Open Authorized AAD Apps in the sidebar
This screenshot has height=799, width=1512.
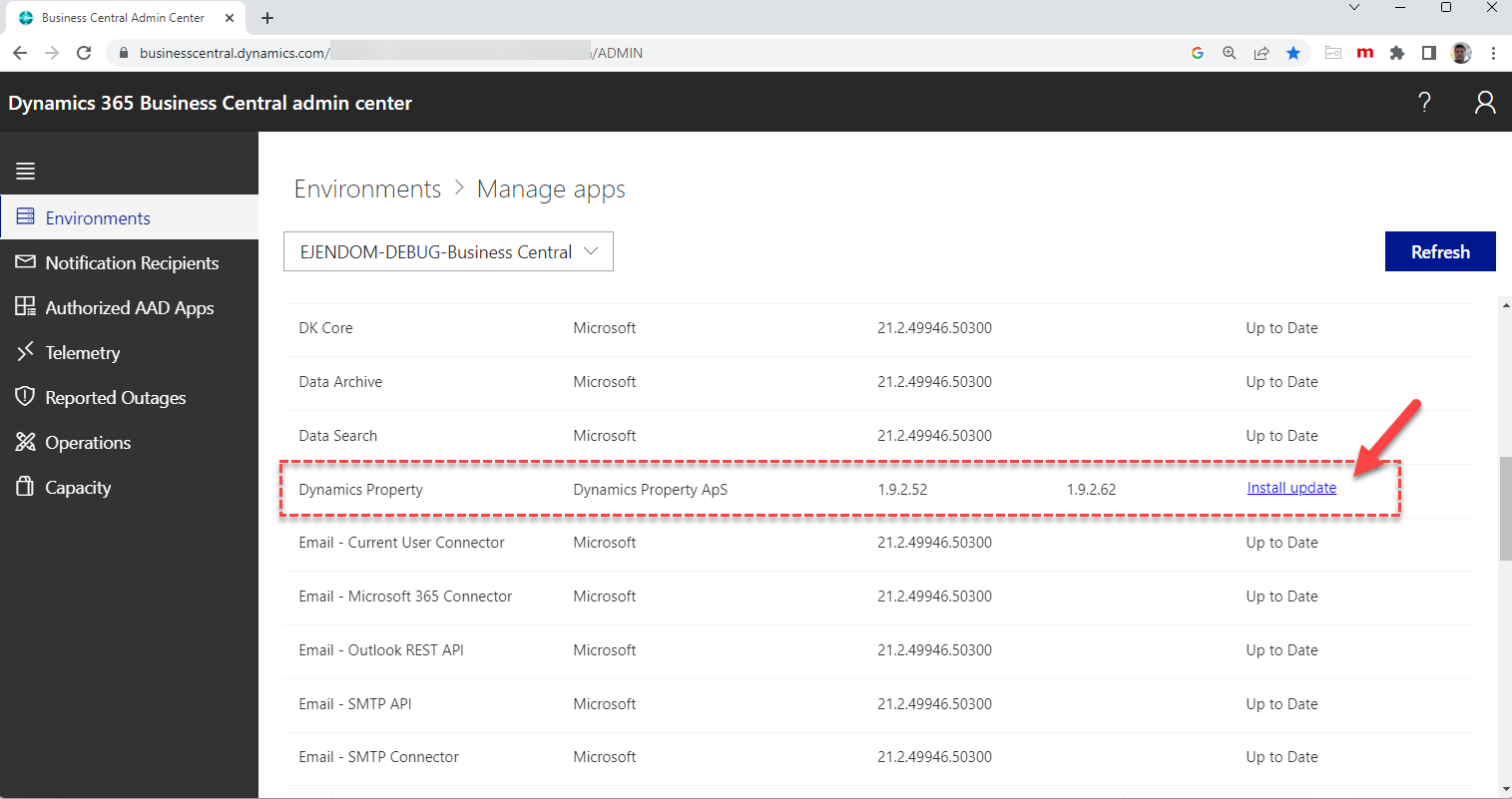click(x=129, y=307)
